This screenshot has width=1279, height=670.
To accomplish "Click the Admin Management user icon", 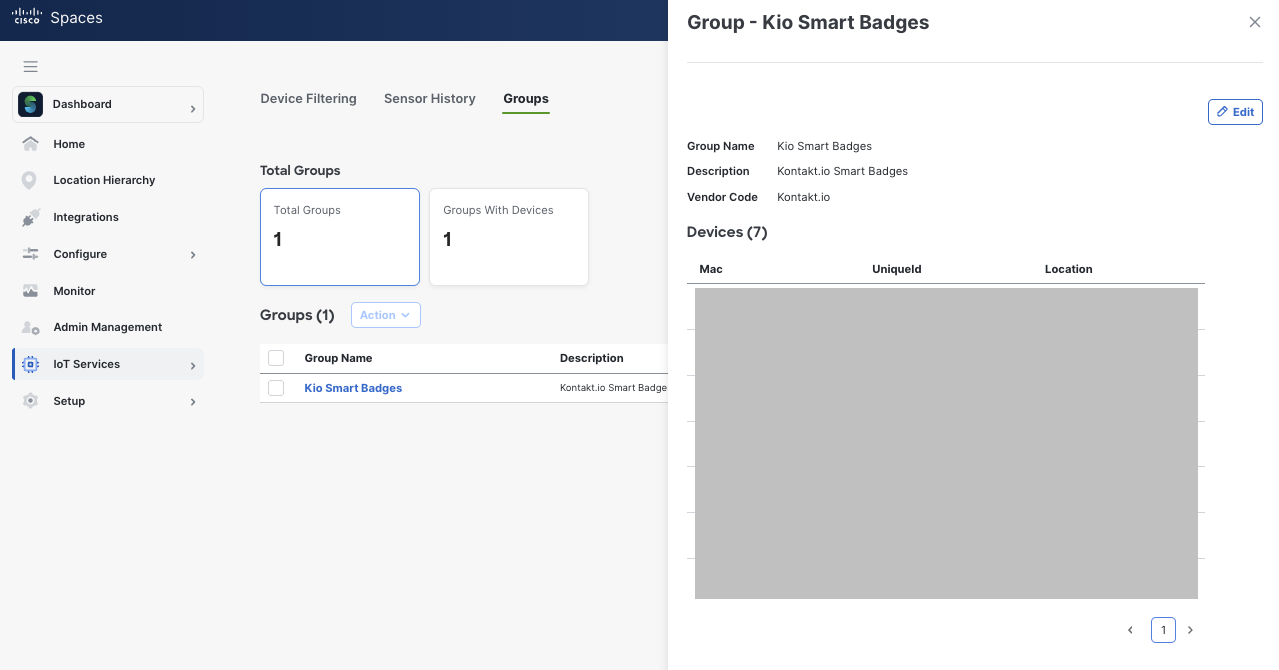I will (30, 328).
